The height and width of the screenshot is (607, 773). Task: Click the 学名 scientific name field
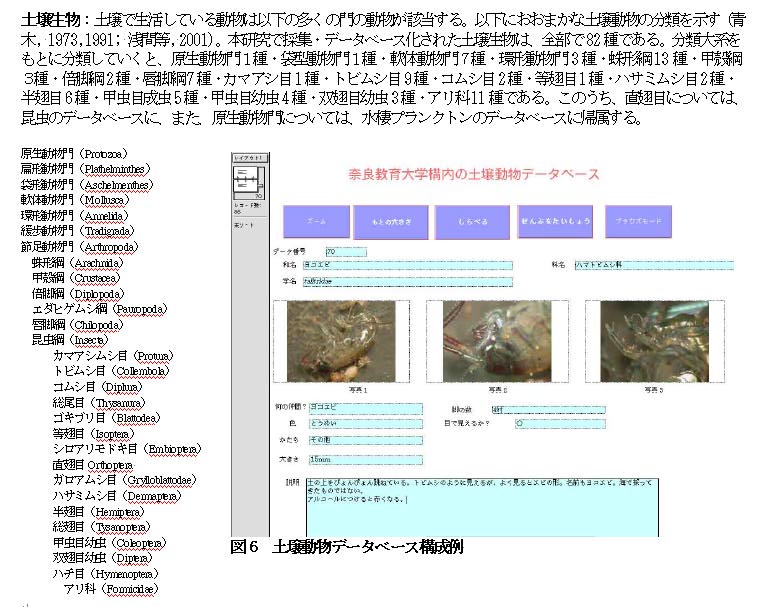pyautogui.click(x=407, y=282)
